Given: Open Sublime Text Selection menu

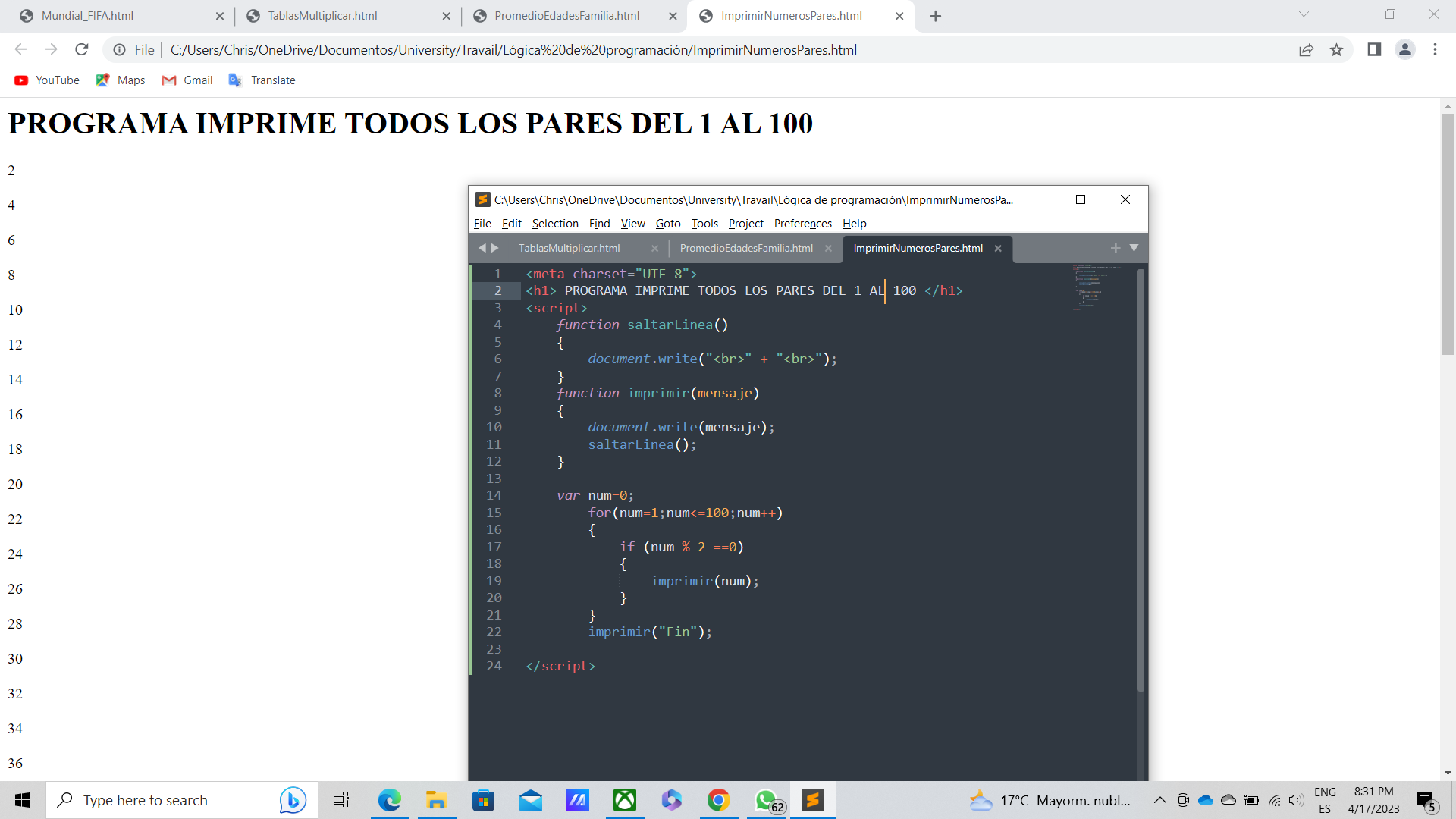Looking at the screenshot, I should (555, 224).
